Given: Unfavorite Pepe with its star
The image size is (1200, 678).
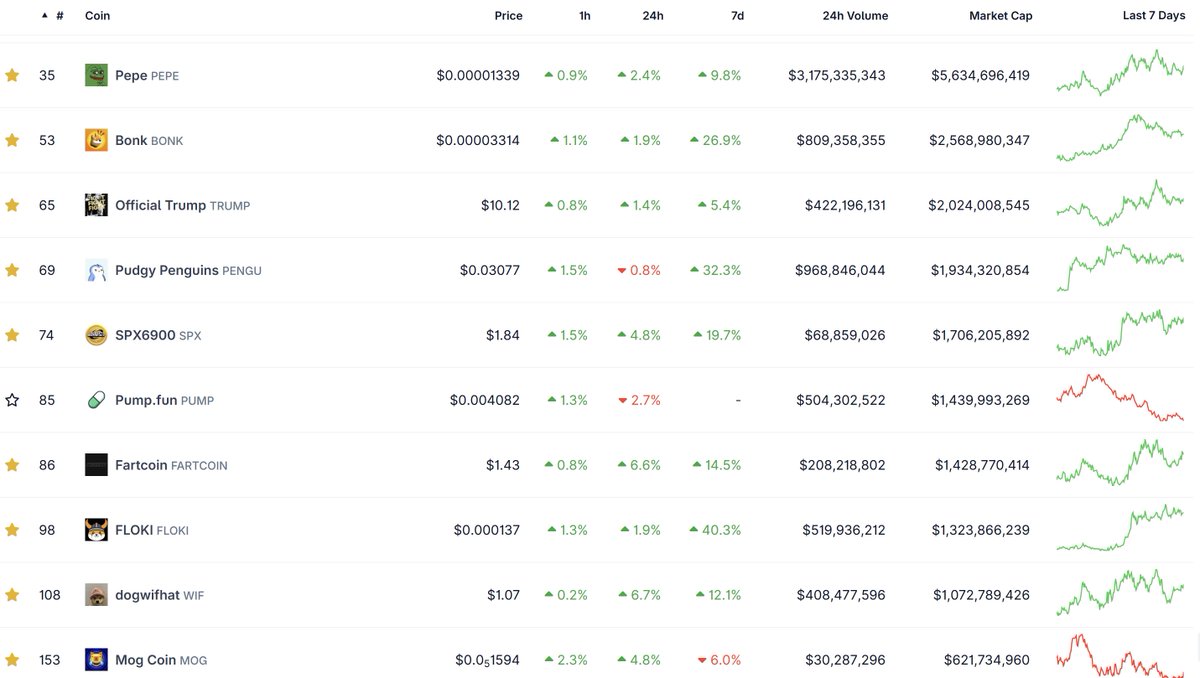Looking at the screenshot, I should point(12,75).
